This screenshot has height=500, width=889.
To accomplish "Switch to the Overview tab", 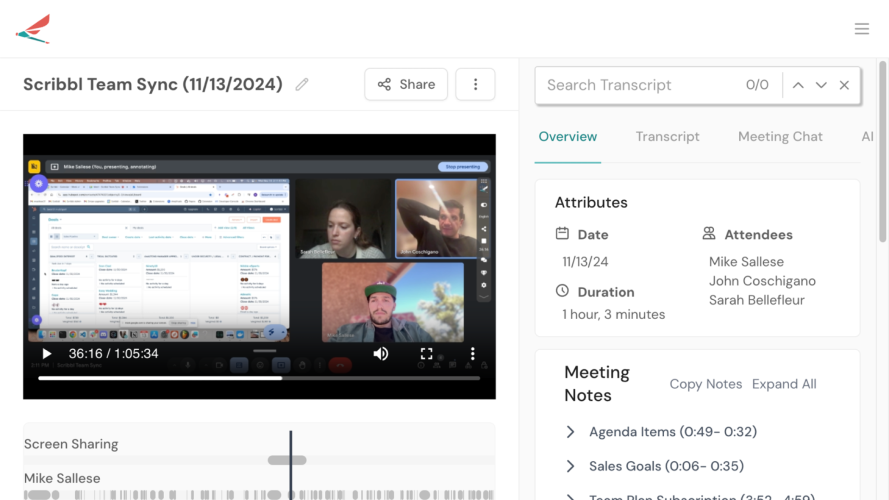I will (x=568, y=137).
